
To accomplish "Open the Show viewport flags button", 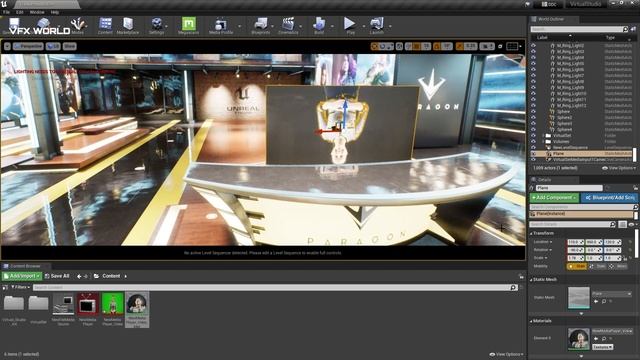I will click(69, 47).
